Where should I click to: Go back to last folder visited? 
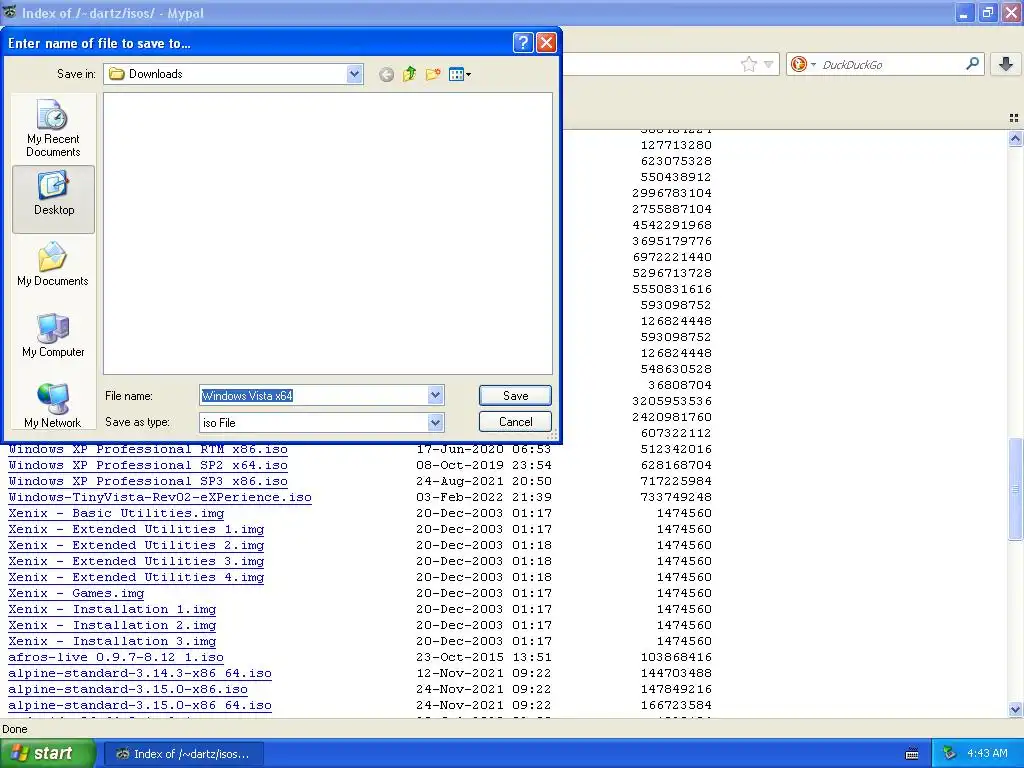coord(386,74)
